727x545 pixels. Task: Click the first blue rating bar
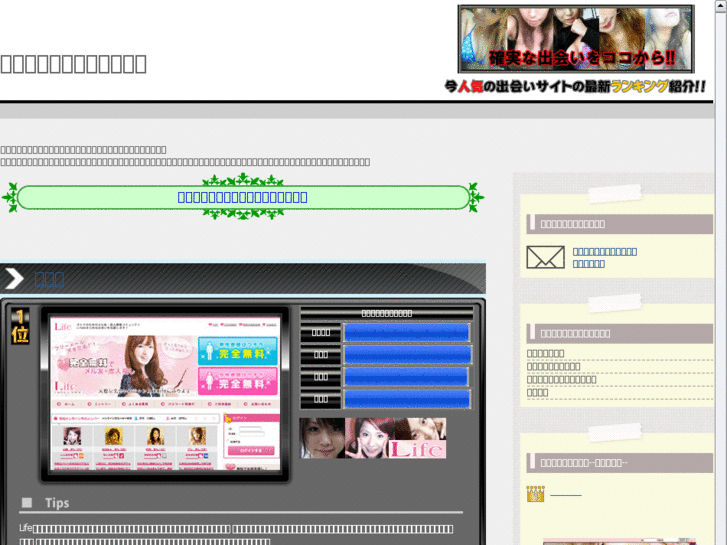click(406, 333)
